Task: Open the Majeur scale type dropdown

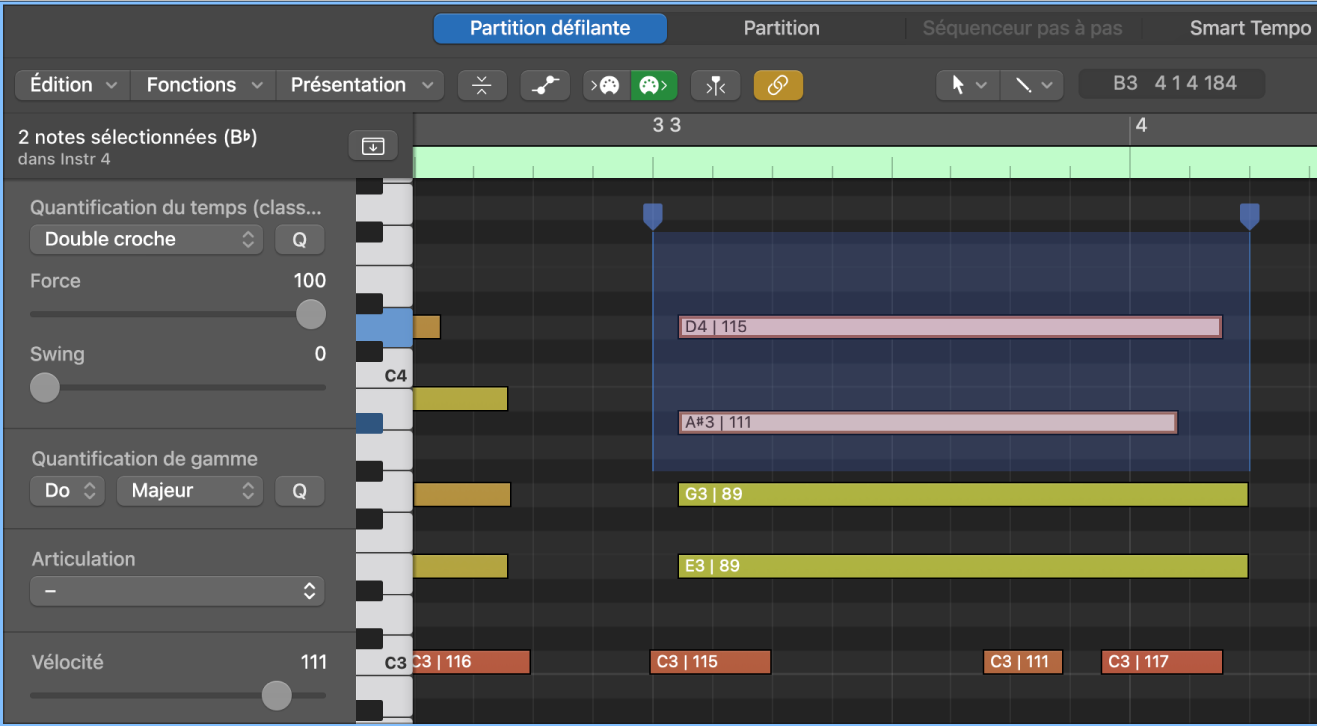Action: click(189, 491)
